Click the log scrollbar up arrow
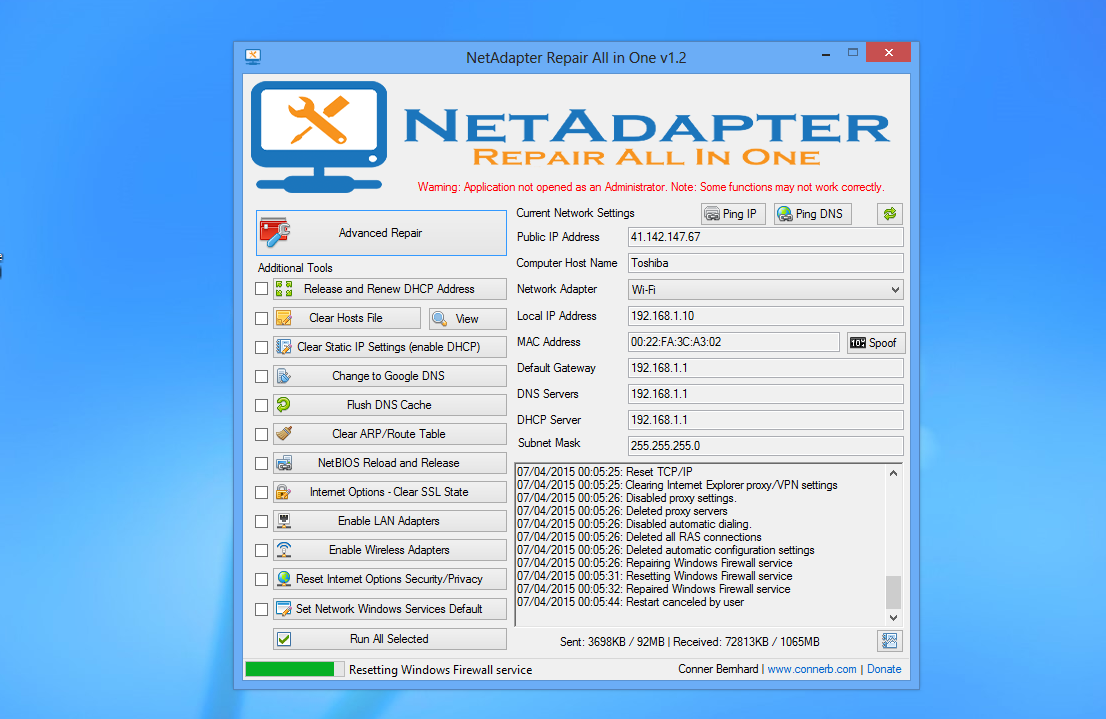Viewport: 1106px width, 719px height. click(893, 473)
